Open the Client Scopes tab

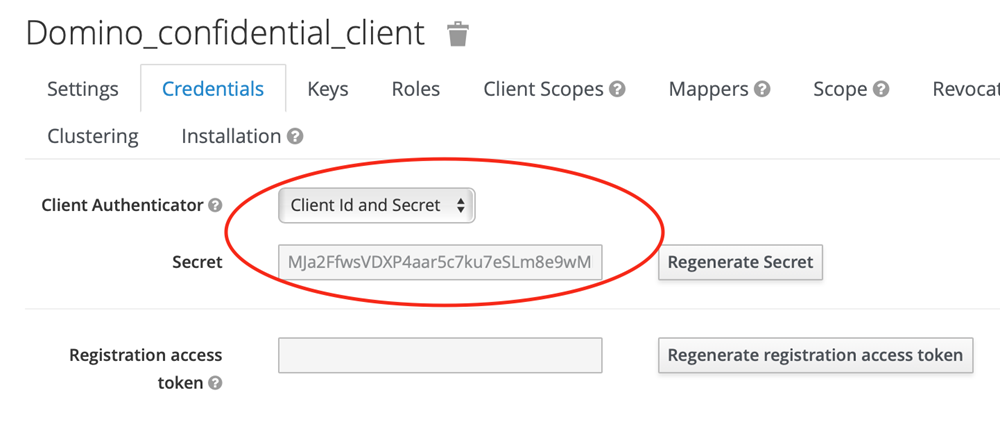pyautogui.click(x=543, y=89)
